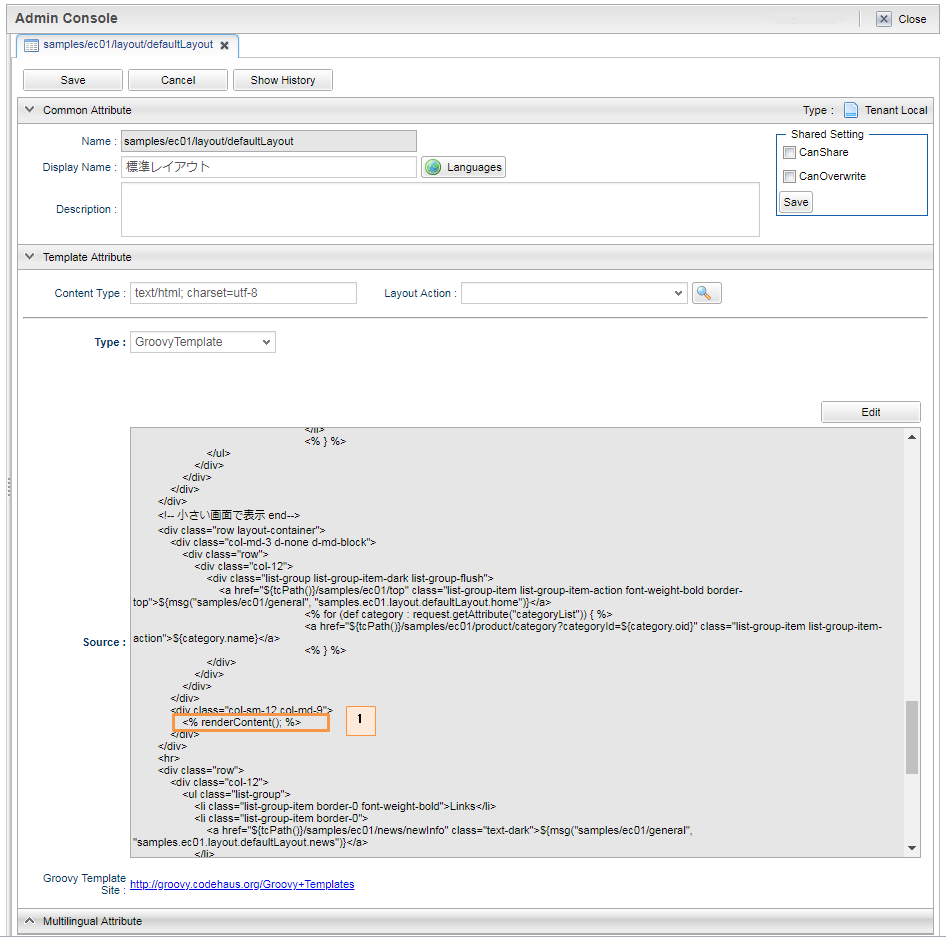Click Save in Shared Setting box
946x937 pixels.
pos(796,202)
